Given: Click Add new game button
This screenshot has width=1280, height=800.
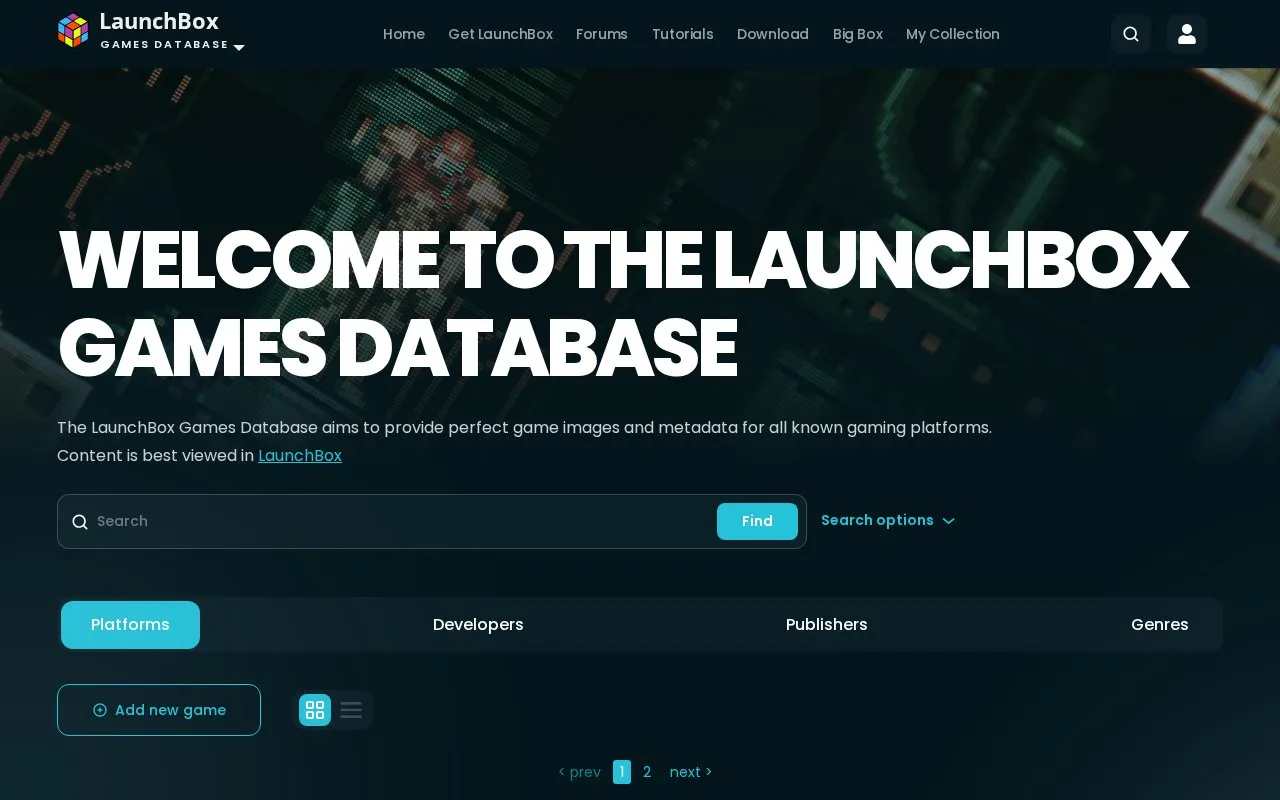Looking at the screenshot, I should [159, 710].
